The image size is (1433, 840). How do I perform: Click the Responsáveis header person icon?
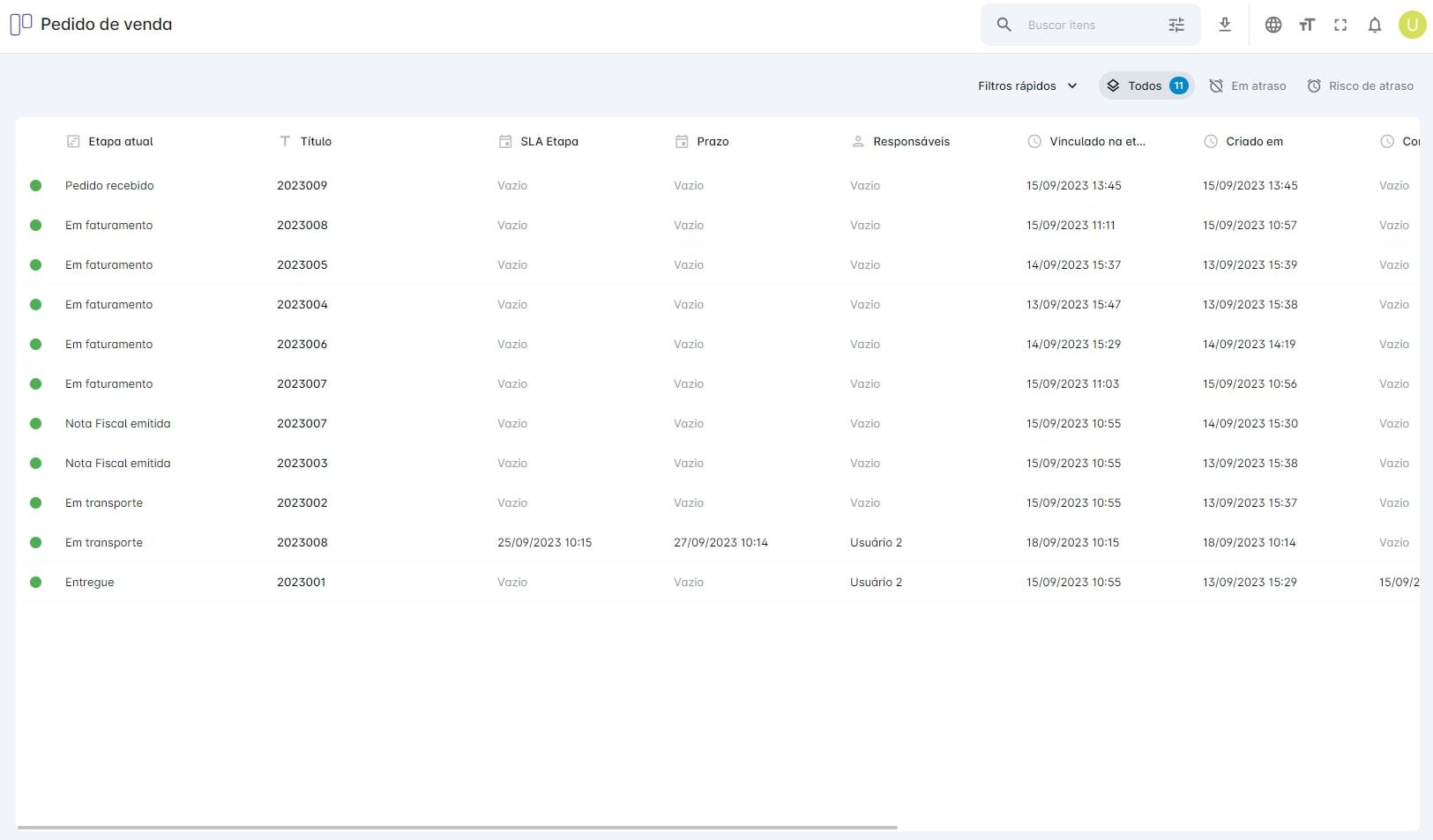point(858,141)
